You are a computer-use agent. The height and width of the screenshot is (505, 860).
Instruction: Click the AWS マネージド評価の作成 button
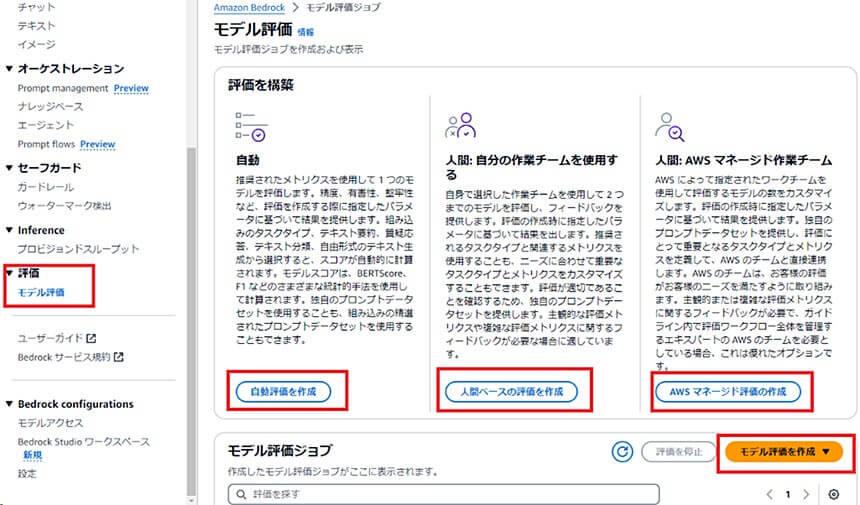click(x=728, y=391)
